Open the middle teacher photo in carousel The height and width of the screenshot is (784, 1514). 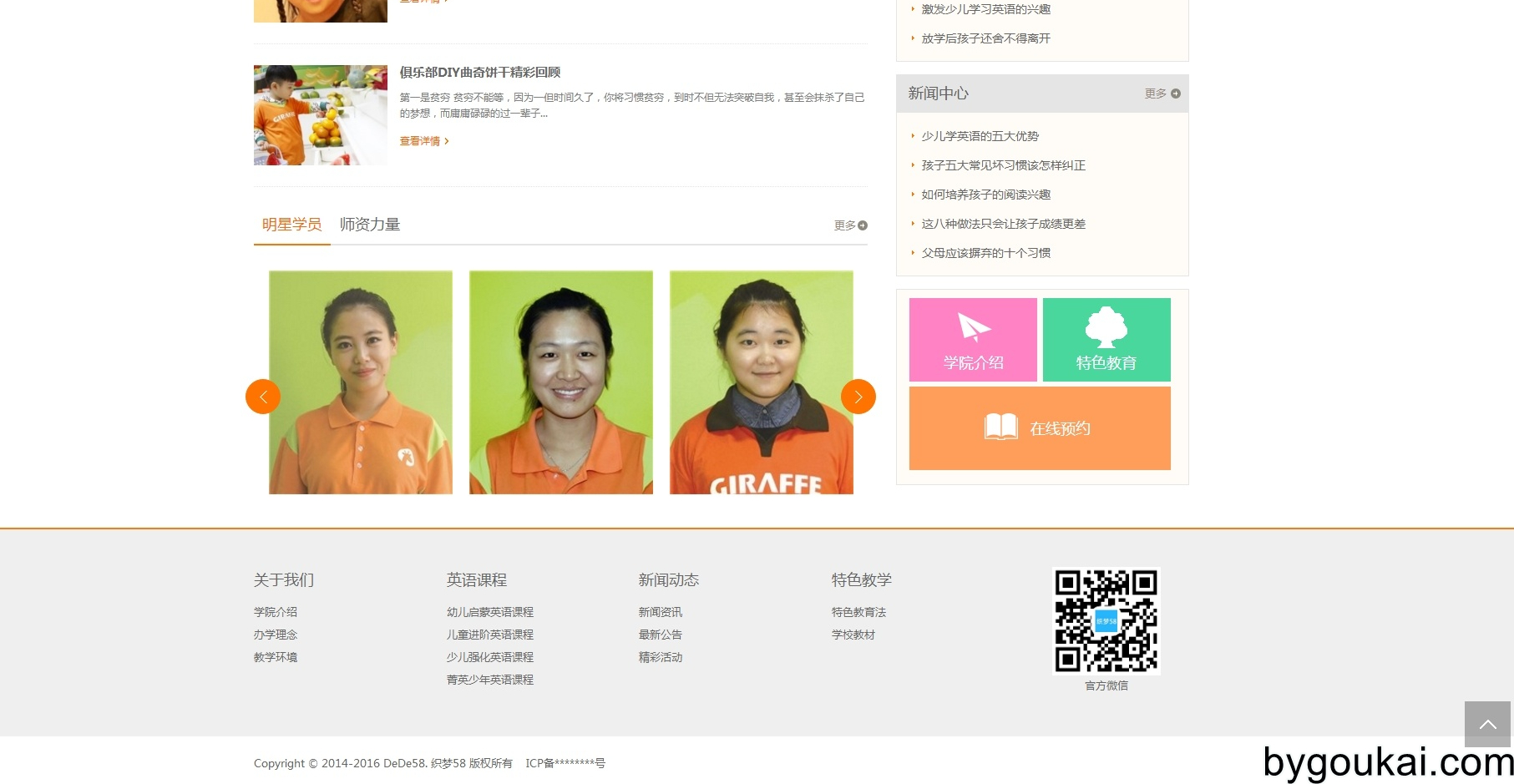[561, 382]
